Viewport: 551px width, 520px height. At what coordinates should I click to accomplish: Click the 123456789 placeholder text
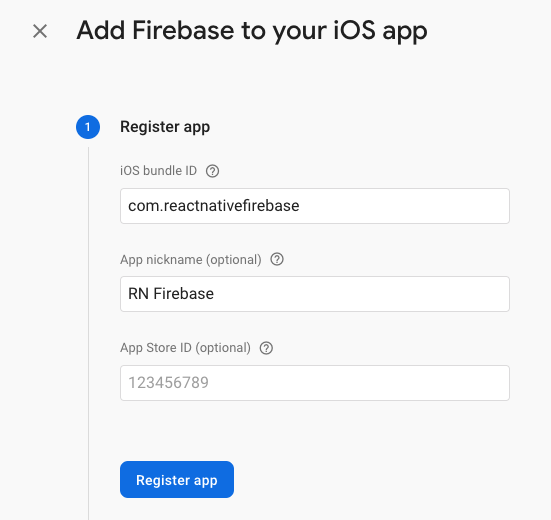point(168,383)
